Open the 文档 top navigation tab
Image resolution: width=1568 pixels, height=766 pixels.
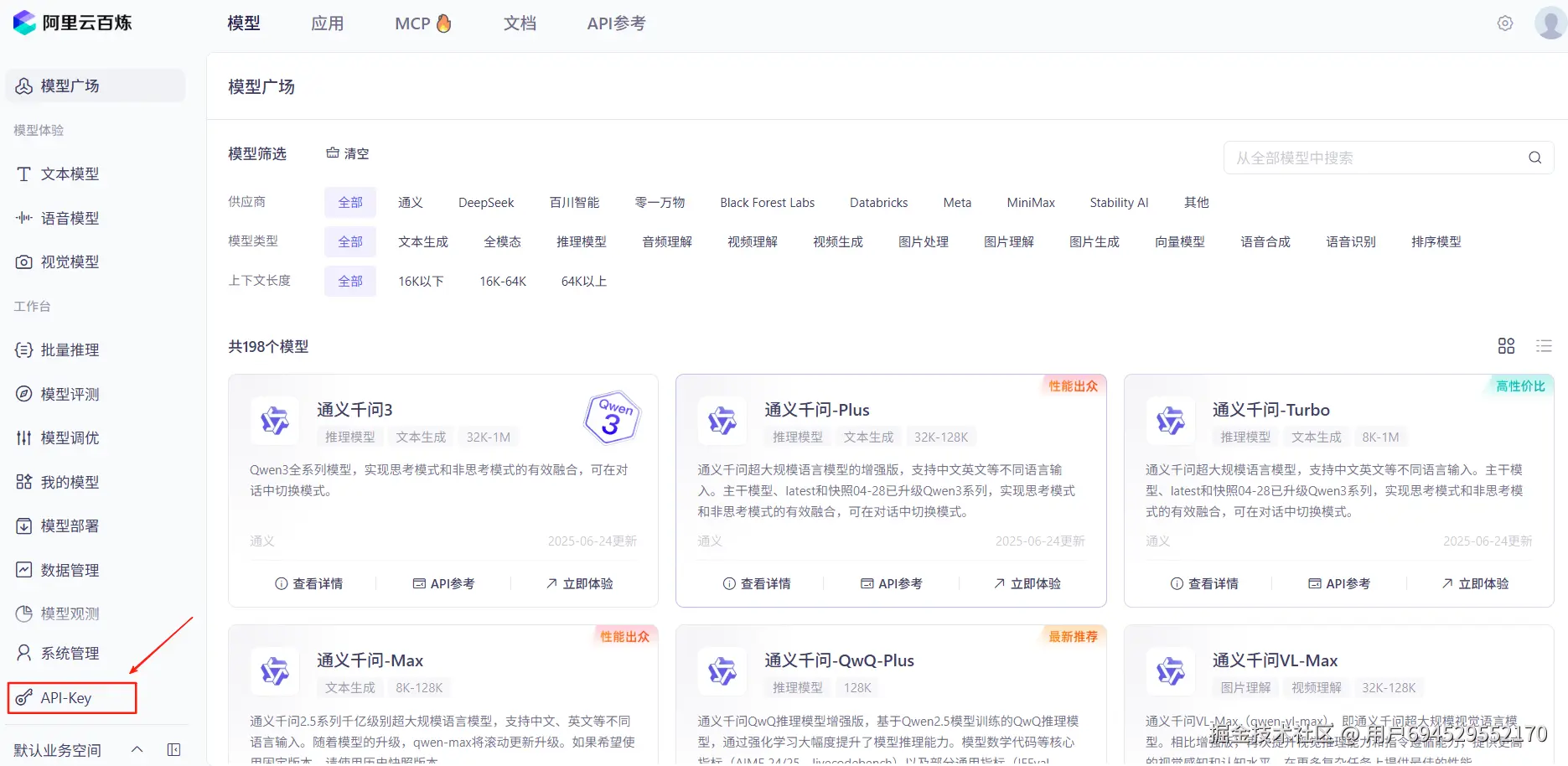(520, 23)
